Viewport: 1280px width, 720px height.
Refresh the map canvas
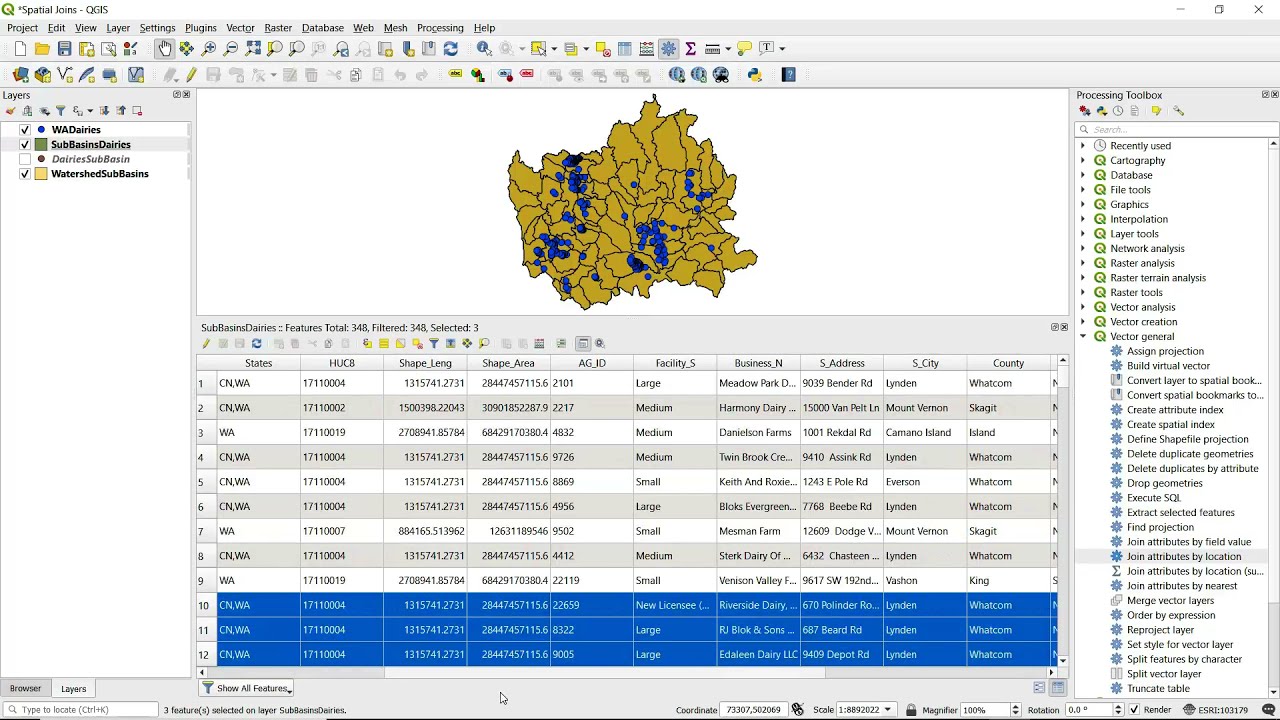coord(450,48)
